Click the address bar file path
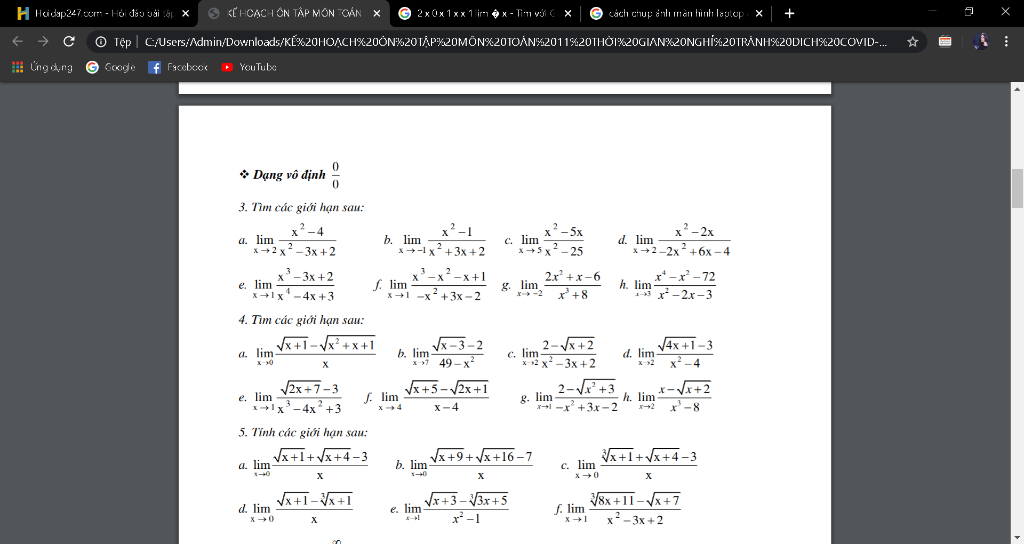The height and width of the screenshot is (544, 1024). click(x=516, y=42)
